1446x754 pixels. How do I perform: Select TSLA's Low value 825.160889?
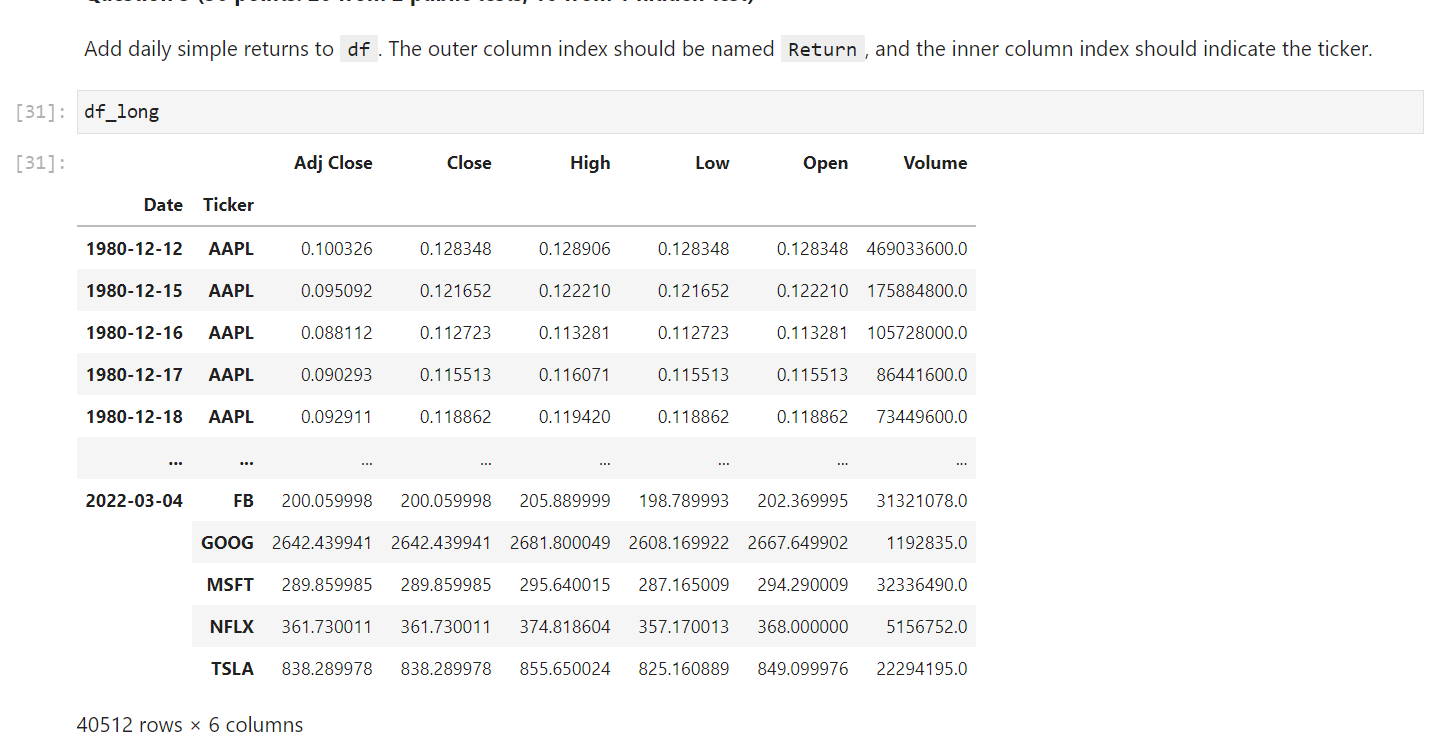pyautogui.click(x=684, y=669)
